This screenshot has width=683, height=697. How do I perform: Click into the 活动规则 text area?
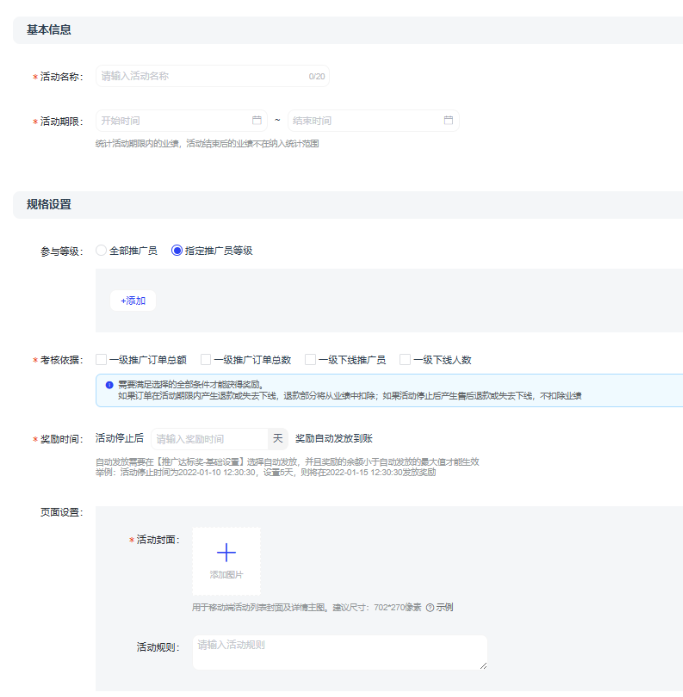(x=338, y=652)
